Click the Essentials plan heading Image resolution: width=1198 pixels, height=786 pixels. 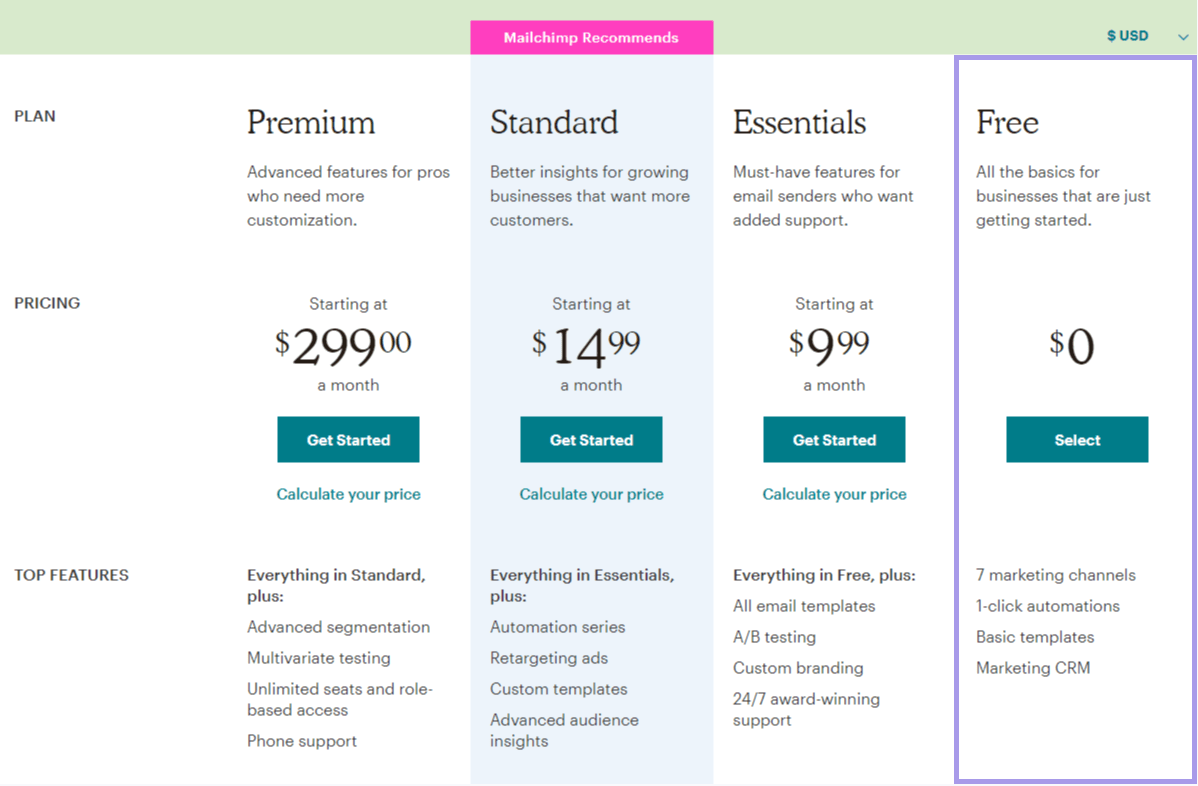click(799, 122)
